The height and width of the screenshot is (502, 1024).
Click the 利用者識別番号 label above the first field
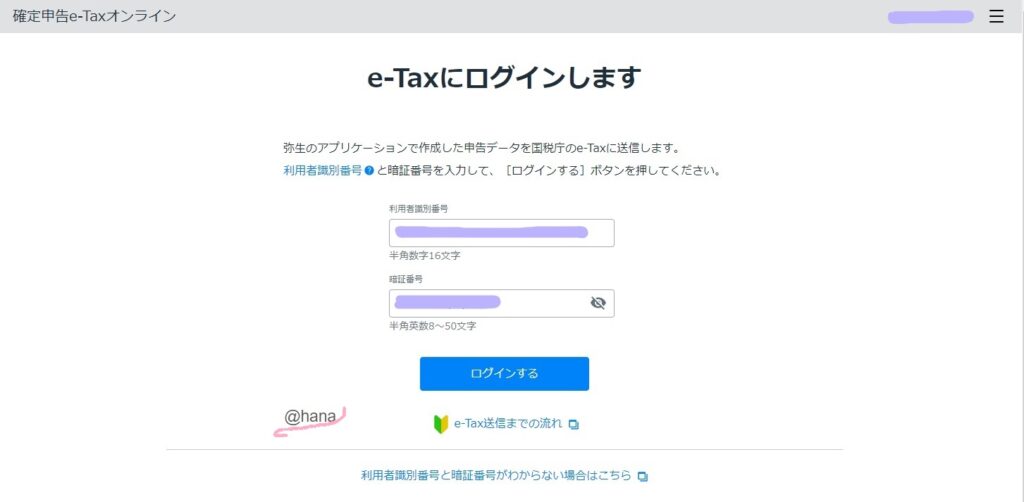pyautogui.click(x=419, y=208)
